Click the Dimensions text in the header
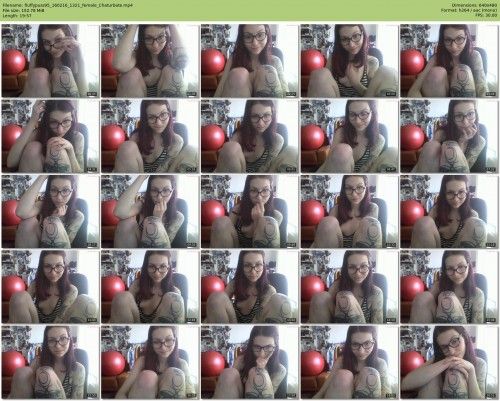 point(475,5)
